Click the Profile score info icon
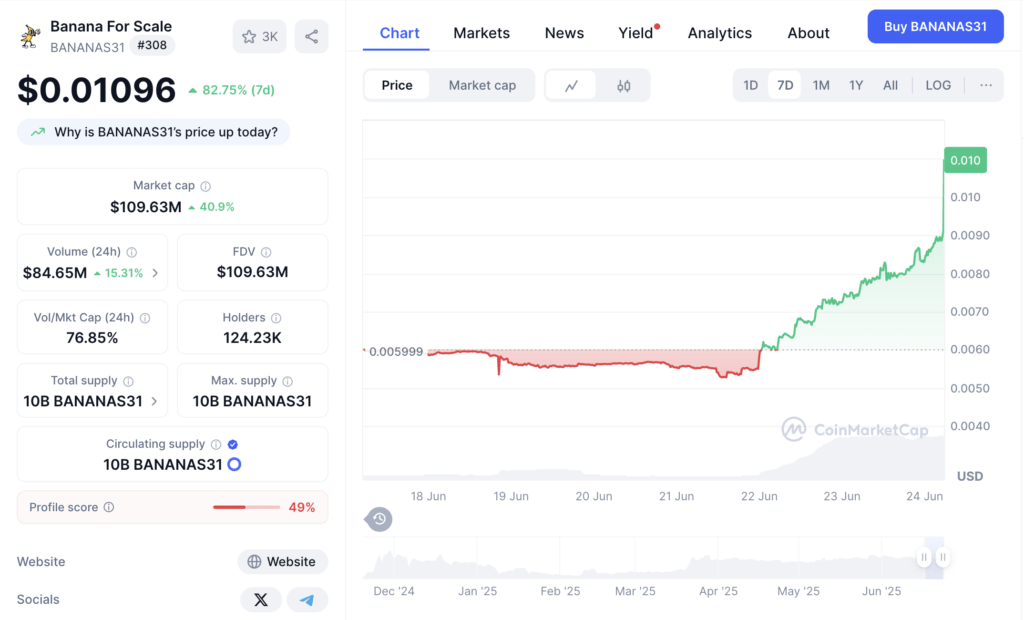 coord(109,507)
